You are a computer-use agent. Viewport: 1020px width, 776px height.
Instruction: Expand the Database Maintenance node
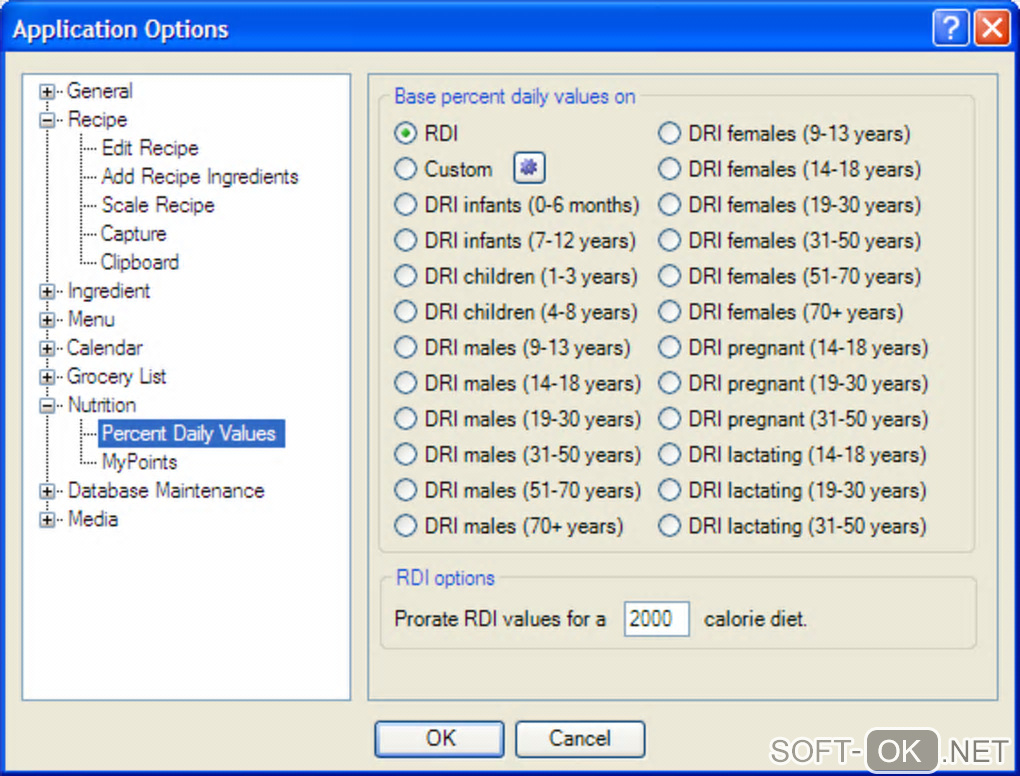tap(47, 491)
